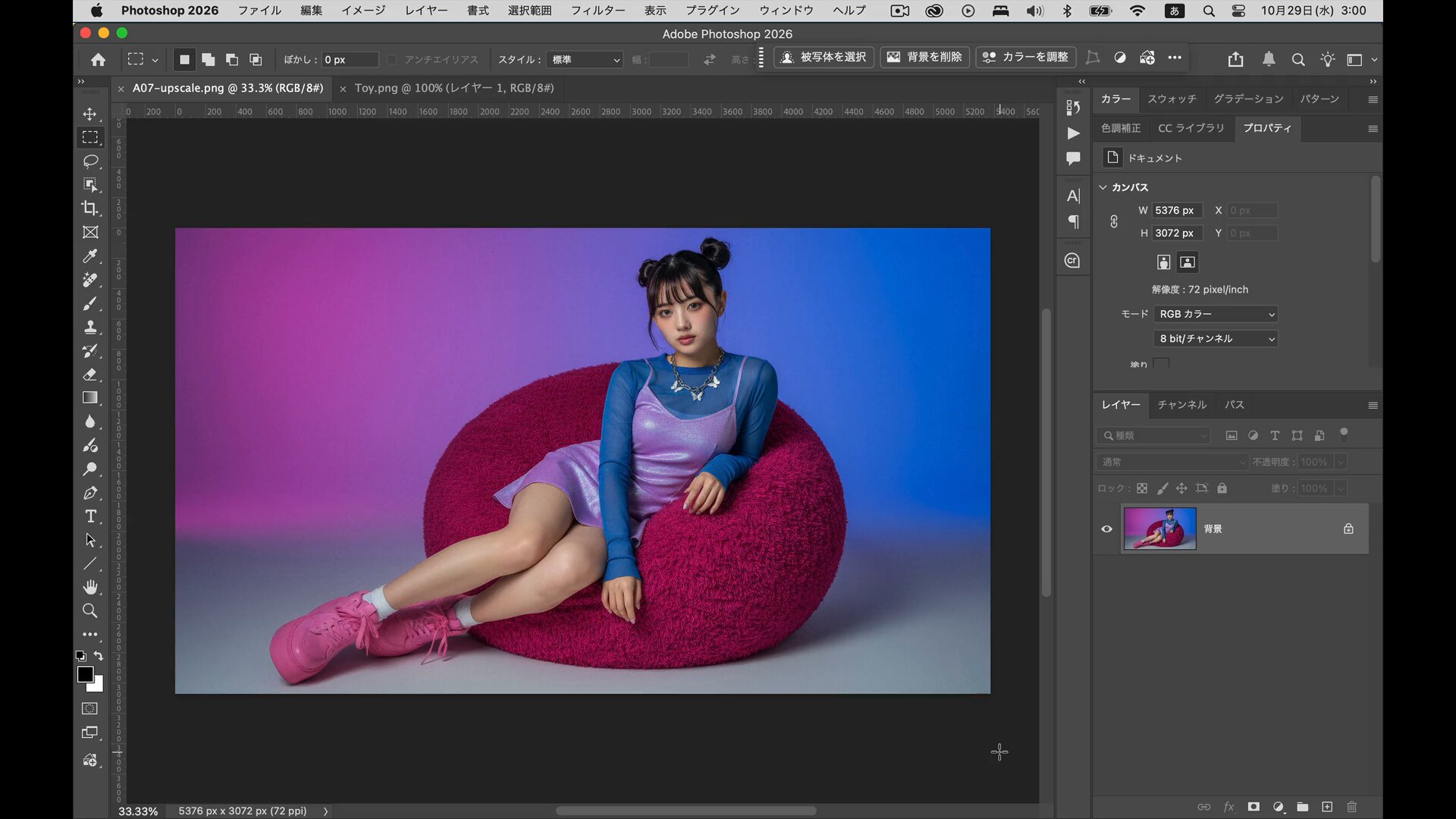Select the Eyedropper tool
This screenshot has height=819, width=1456.
pos(90,256)
